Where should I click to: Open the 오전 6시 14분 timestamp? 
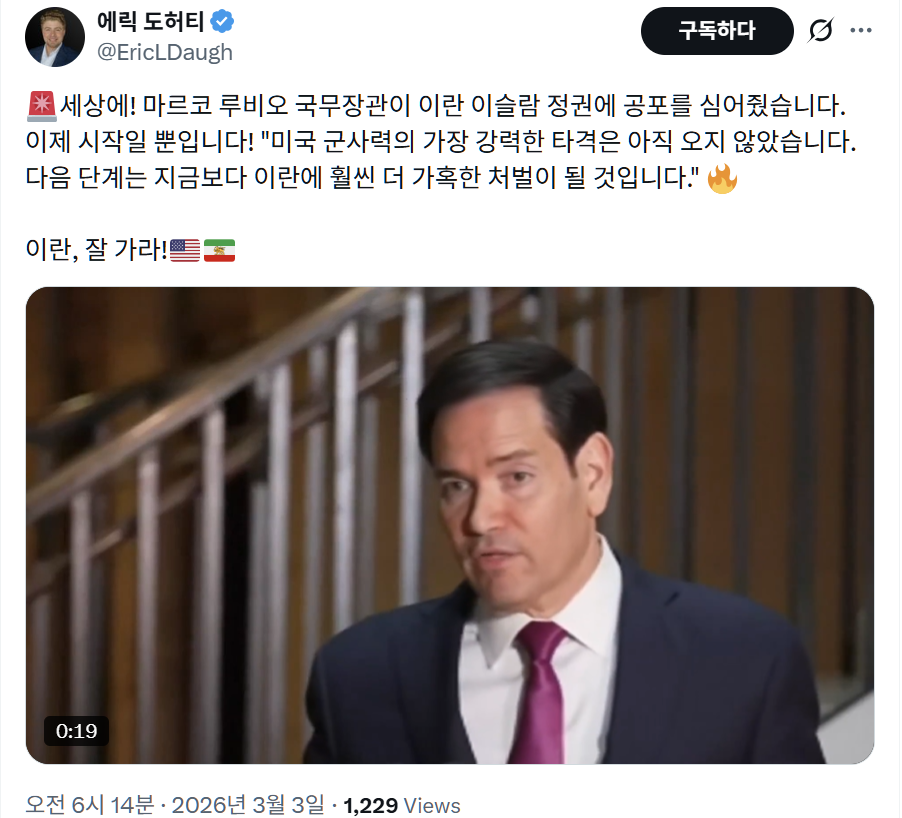point(90,804)
